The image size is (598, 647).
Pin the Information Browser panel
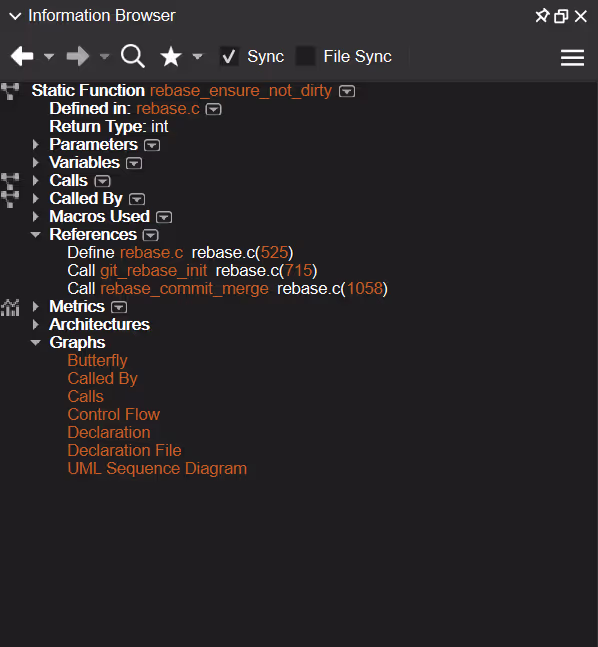(542, 16)
